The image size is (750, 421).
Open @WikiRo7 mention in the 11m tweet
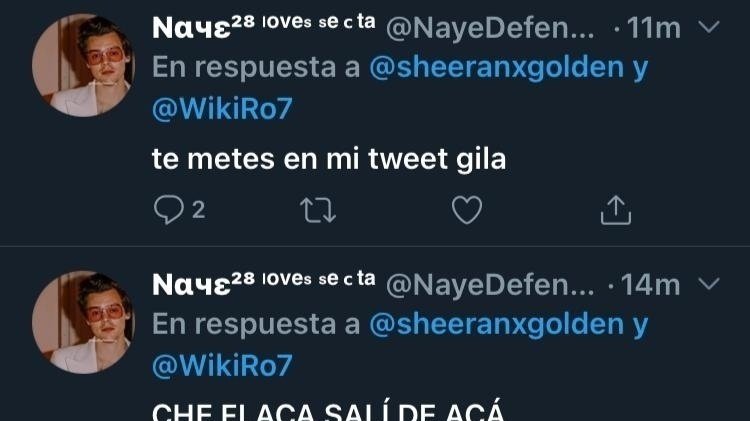tap(222, 109)
